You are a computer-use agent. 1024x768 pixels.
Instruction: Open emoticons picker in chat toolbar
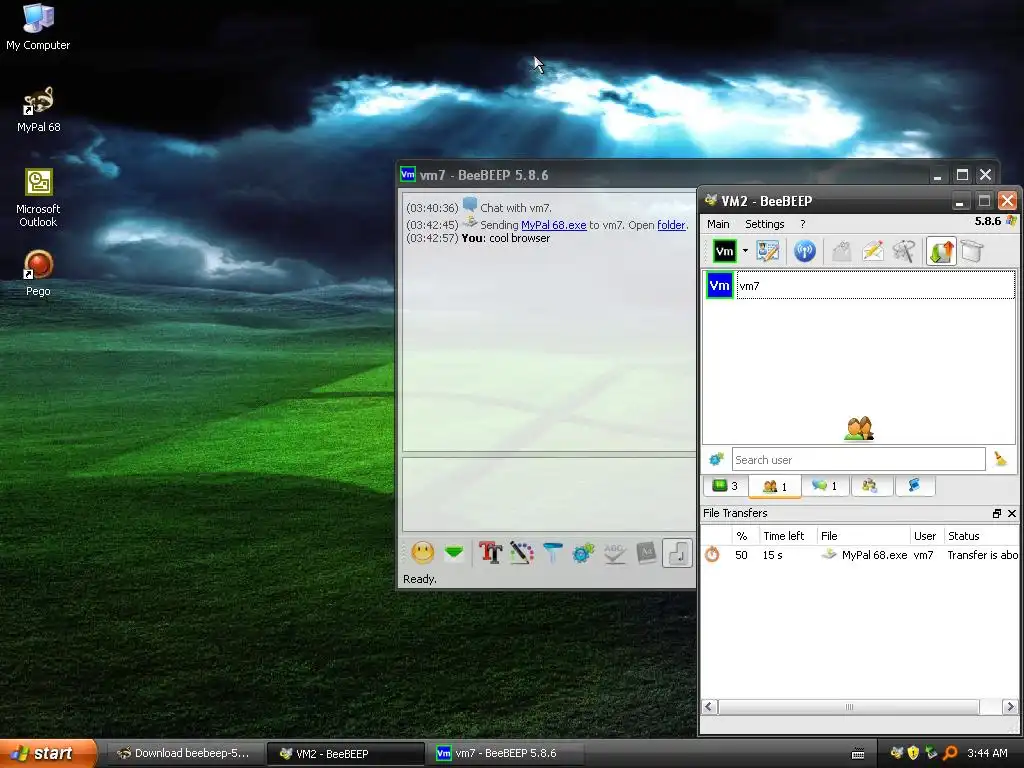pyautogui.click(x=423, y=553)
